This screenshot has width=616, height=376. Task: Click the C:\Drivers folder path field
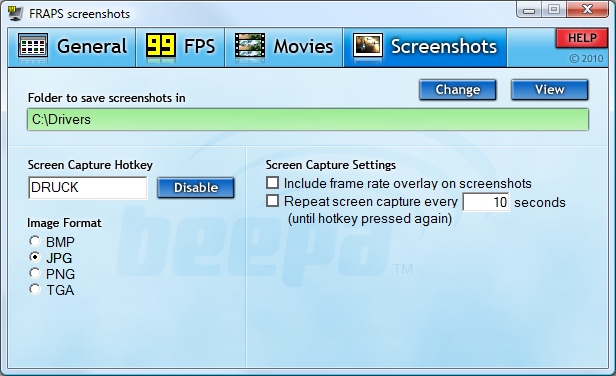click(308, 119)
